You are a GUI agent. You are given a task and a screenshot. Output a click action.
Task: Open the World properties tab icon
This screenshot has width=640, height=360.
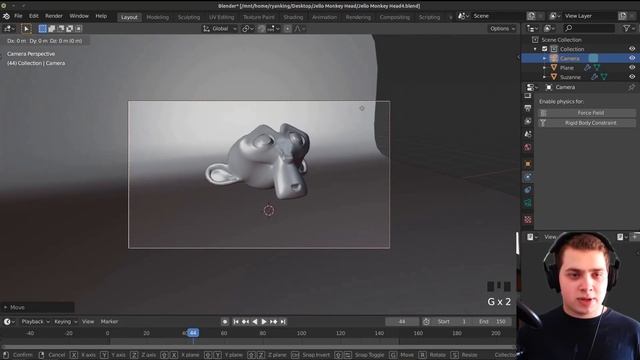(528, 147)
